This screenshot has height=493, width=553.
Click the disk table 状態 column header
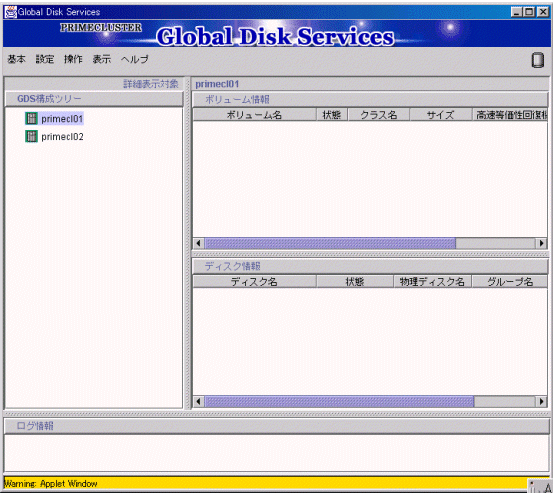click(355, 282)
